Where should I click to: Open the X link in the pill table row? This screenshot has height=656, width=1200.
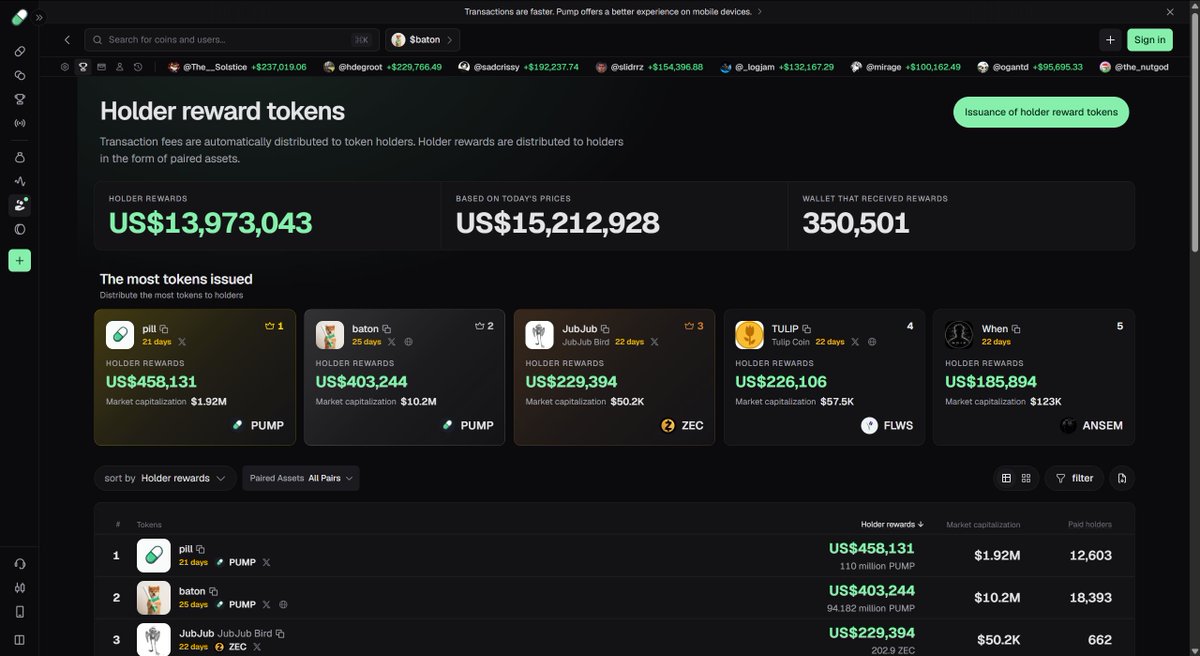pyautogui.click(x=266, y=562)
